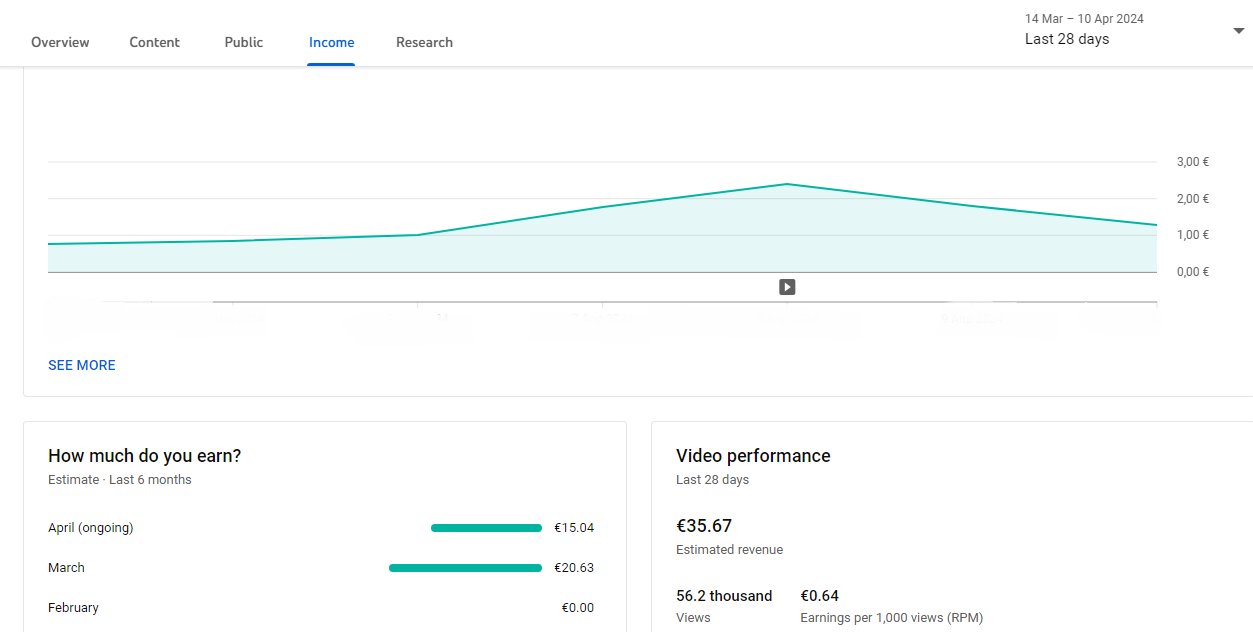The image size is (1253, 632).
Task: Click the March earnings bar
Action: [465, 568]
